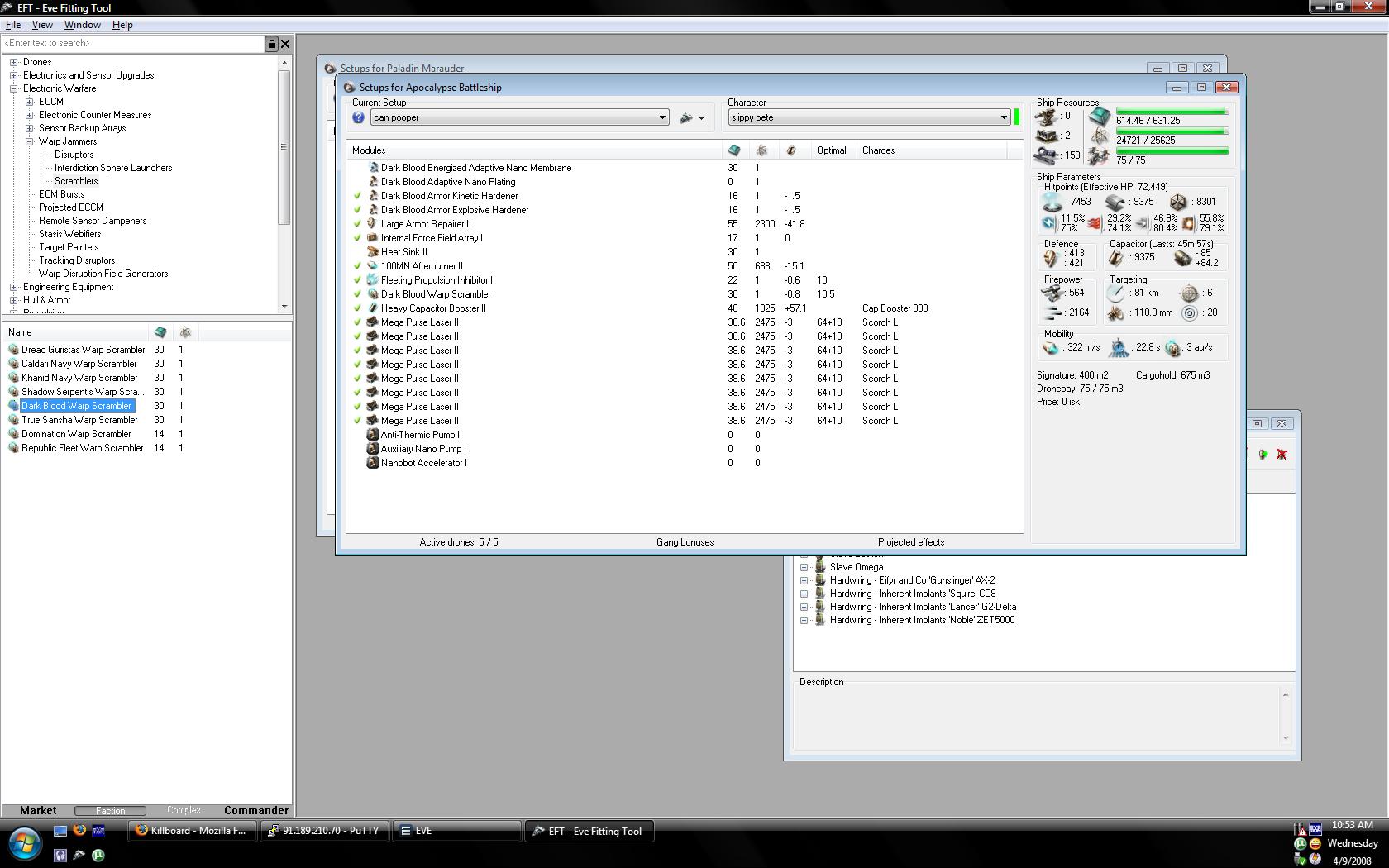
Task: Click the blue help icon beside Current Setup
Action: point(358,118)
